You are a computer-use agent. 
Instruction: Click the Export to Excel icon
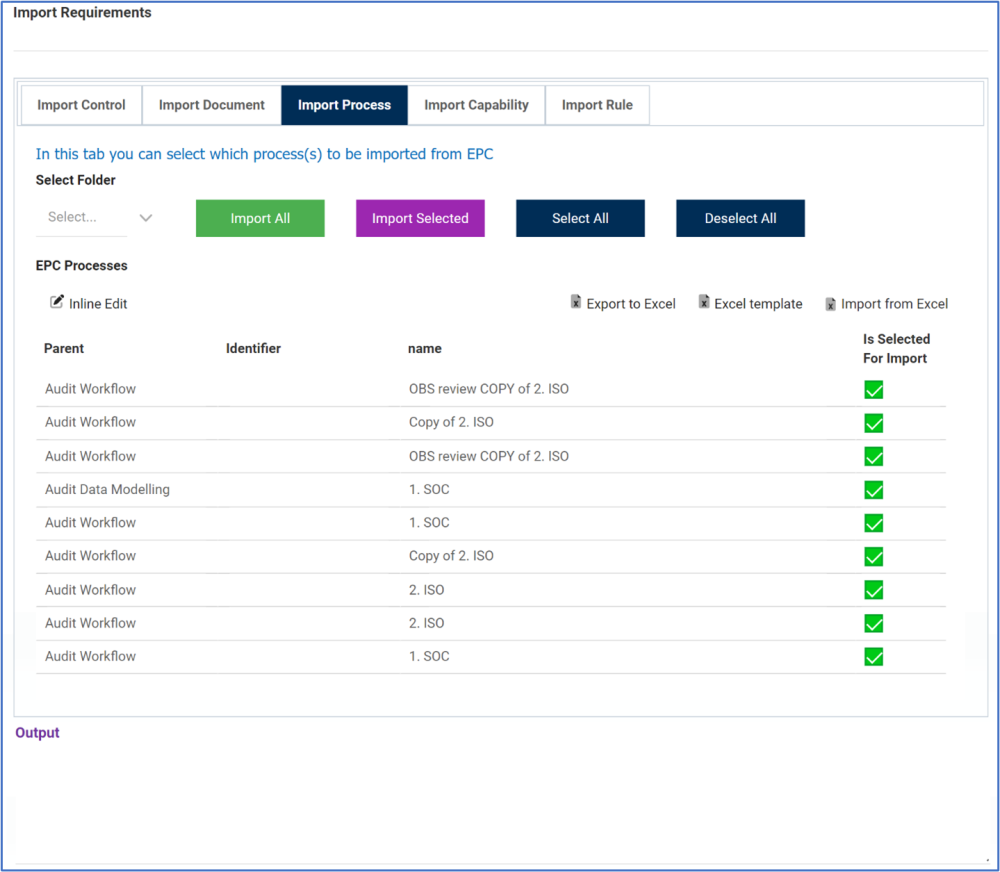pyautogui.click(x=576, y=302)
